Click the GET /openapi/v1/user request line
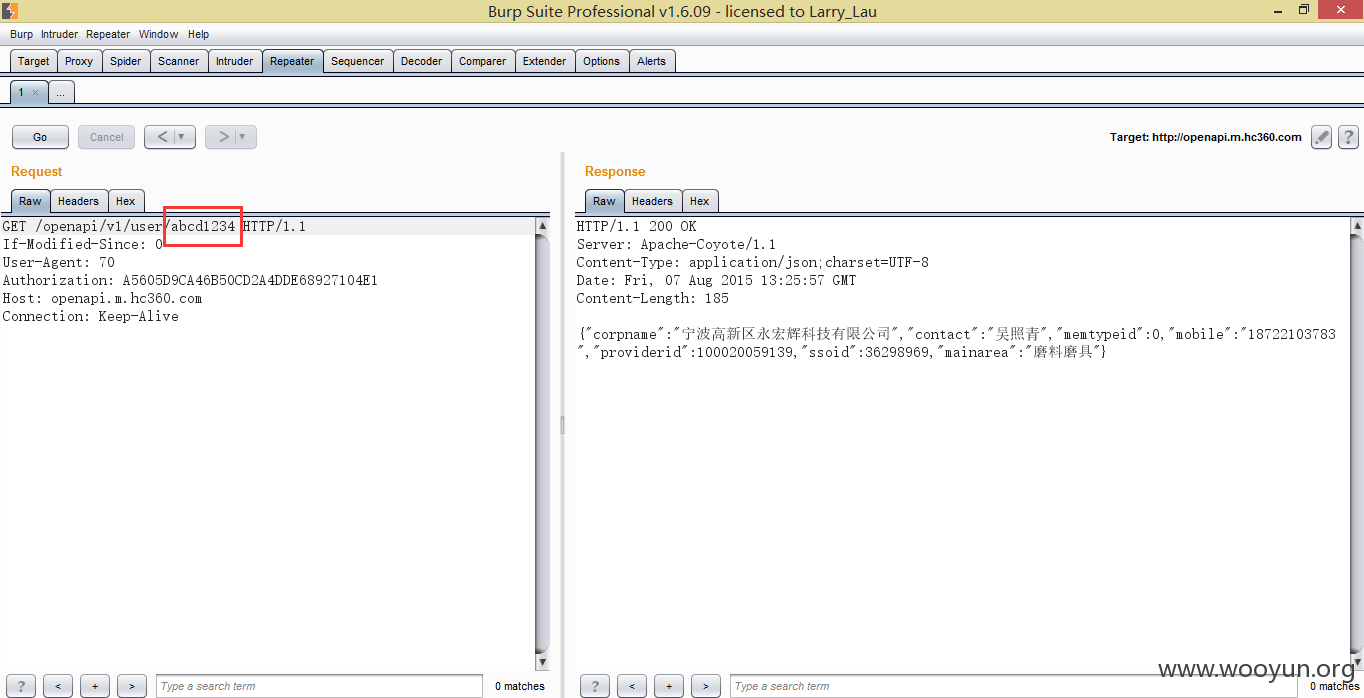 tap(154, 227)
